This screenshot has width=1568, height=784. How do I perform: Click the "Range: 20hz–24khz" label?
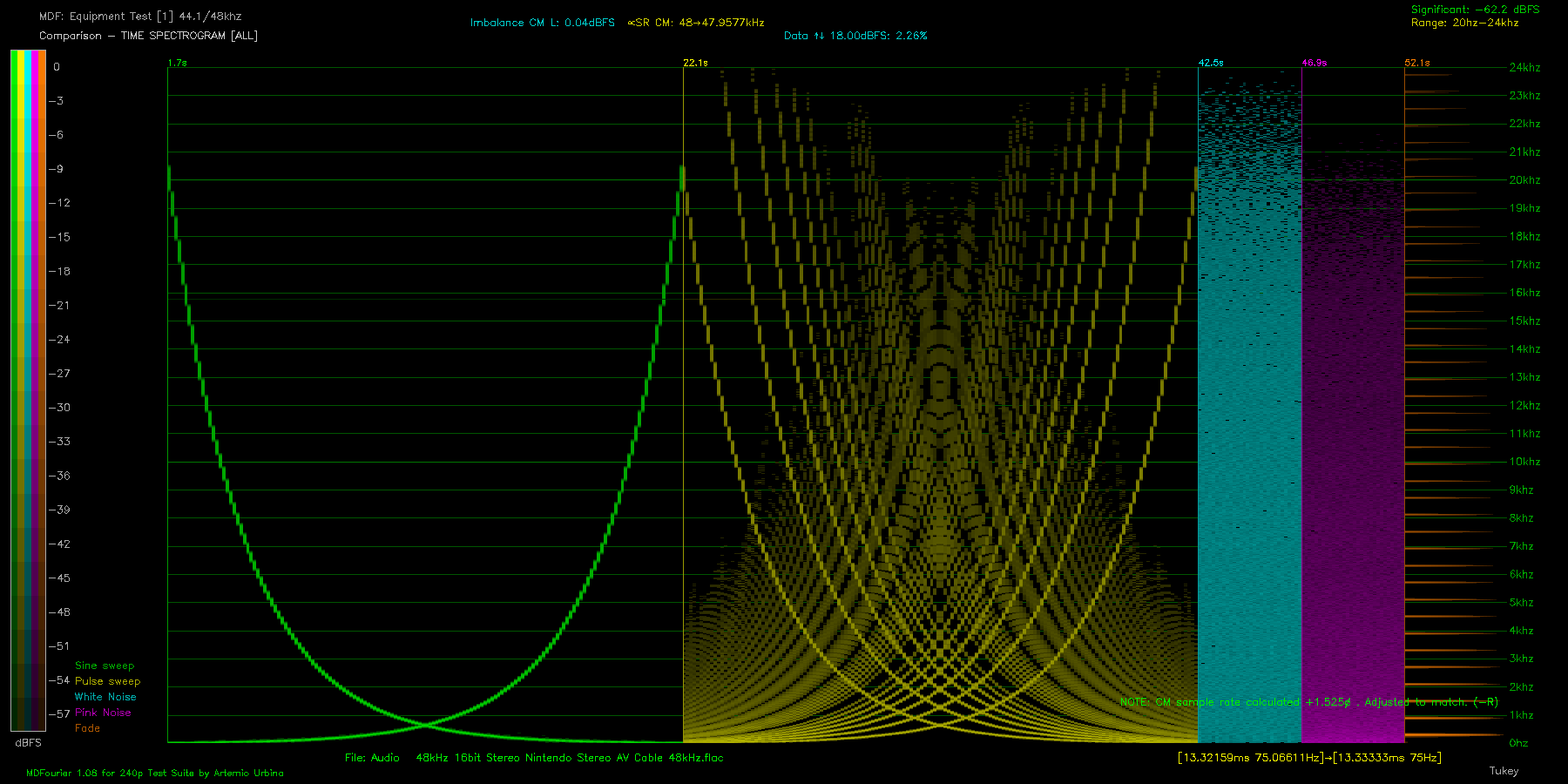1465,23
